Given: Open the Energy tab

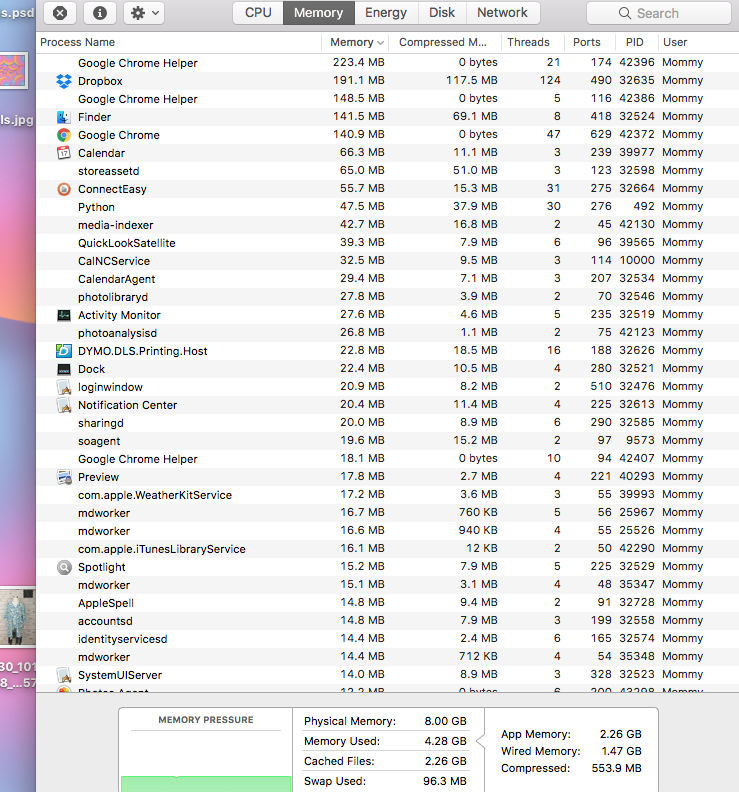Looking at the screenshot, I should [386, 13].
